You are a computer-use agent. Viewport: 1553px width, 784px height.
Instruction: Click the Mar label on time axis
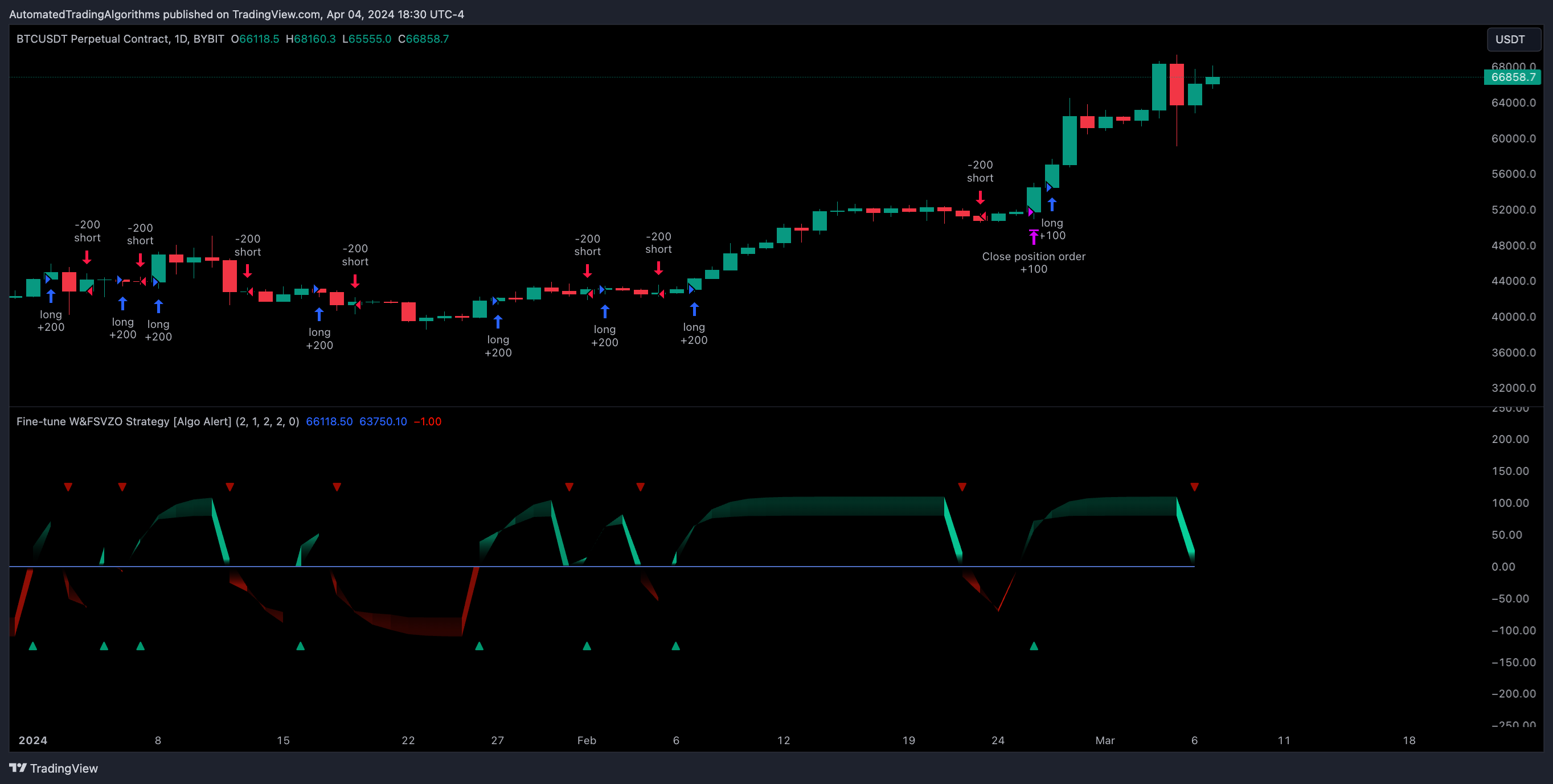click(1105, 741)
